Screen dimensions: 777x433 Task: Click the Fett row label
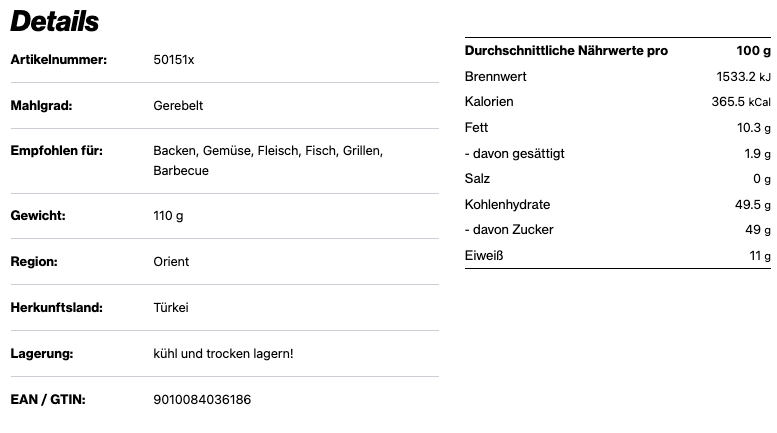(476, 128)
